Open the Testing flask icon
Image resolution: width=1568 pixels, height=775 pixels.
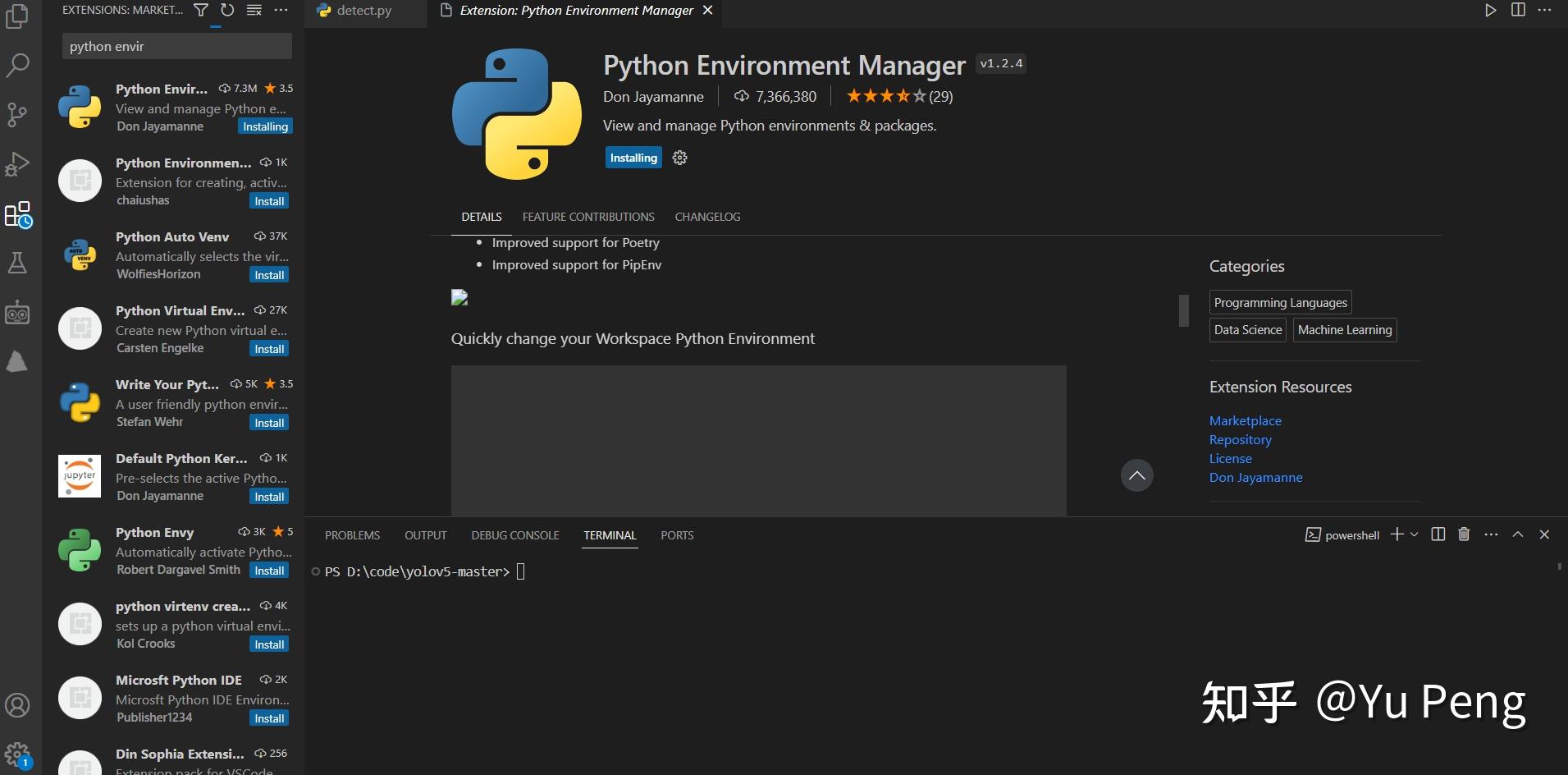coord(17,263)
